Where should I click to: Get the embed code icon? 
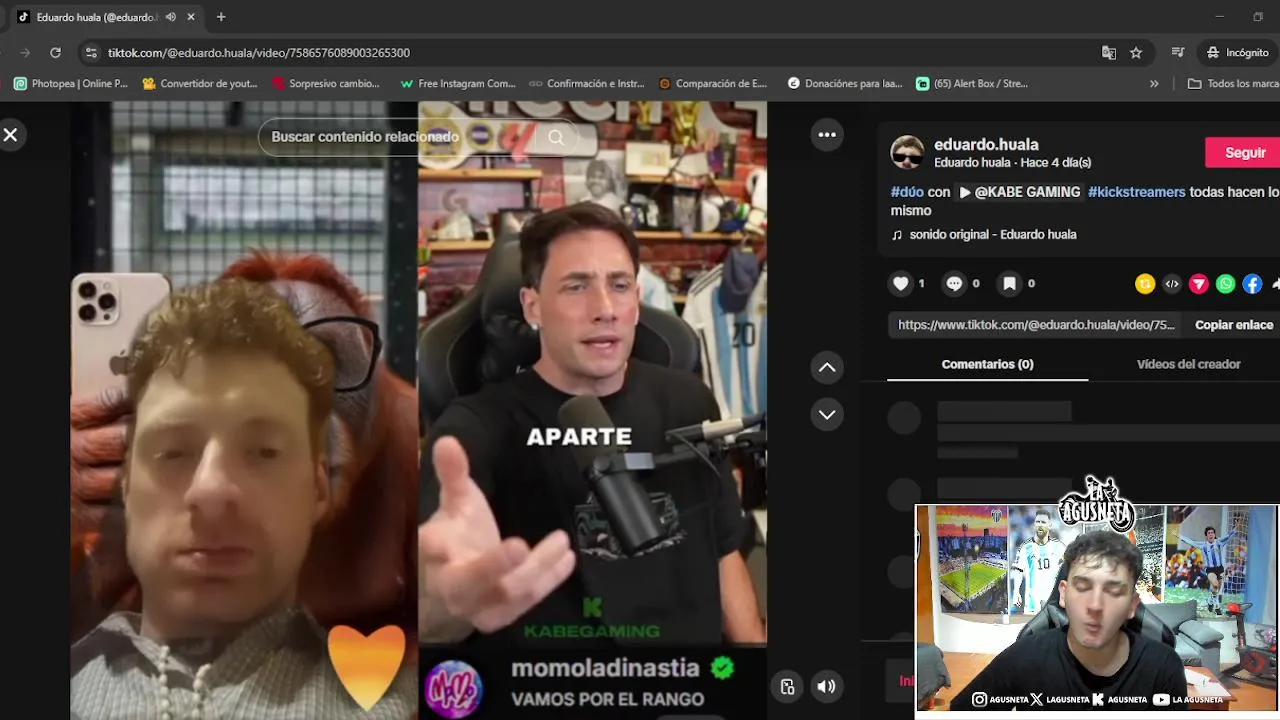[1172, 284]
